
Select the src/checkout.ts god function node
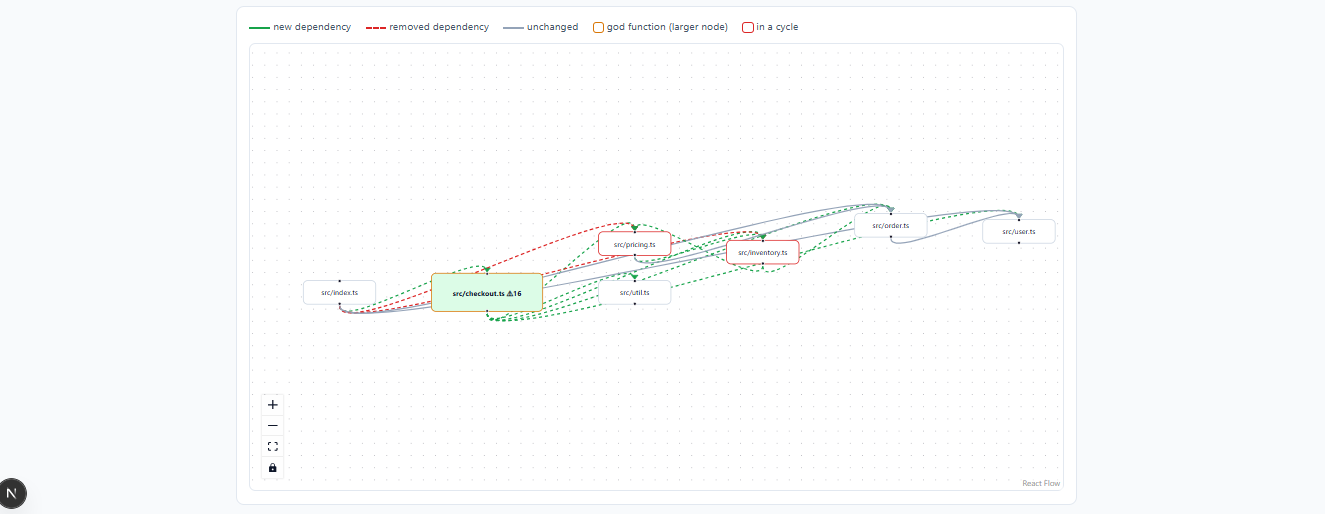487,293
